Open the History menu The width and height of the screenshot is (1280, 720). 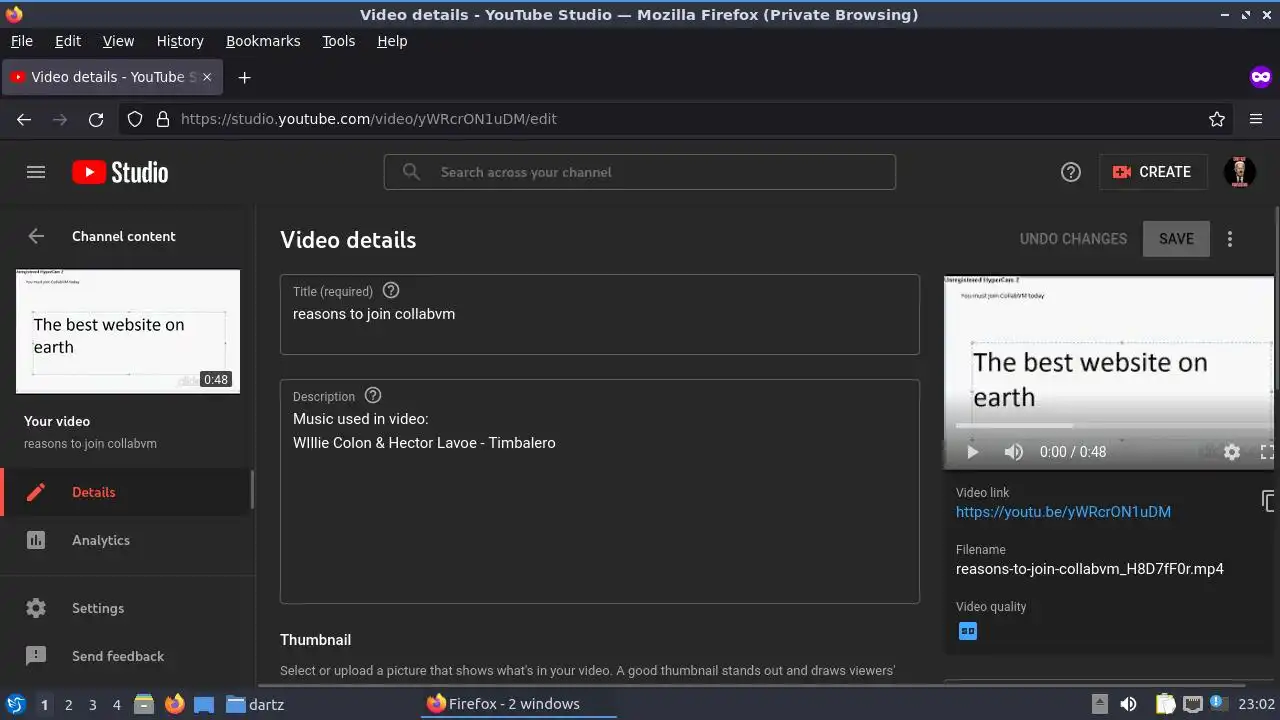coord(180,41)
